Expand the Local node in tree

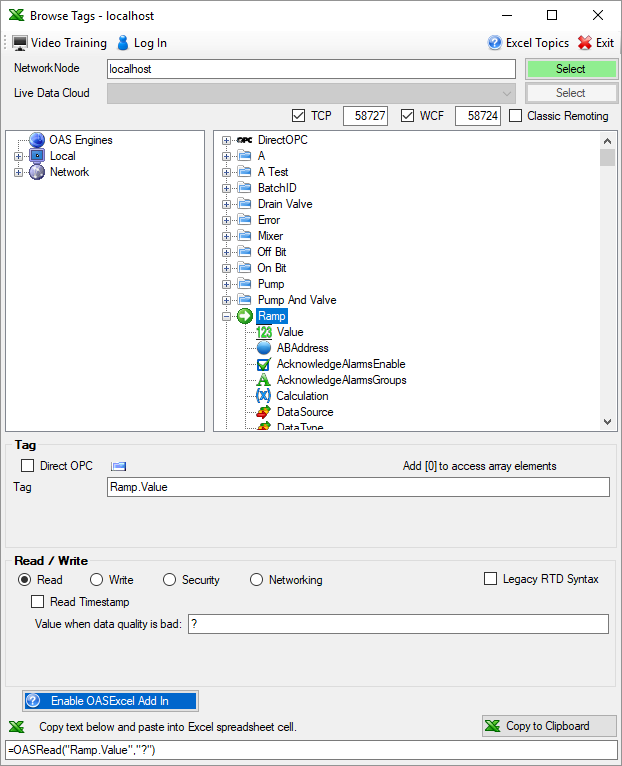[18, 156]
